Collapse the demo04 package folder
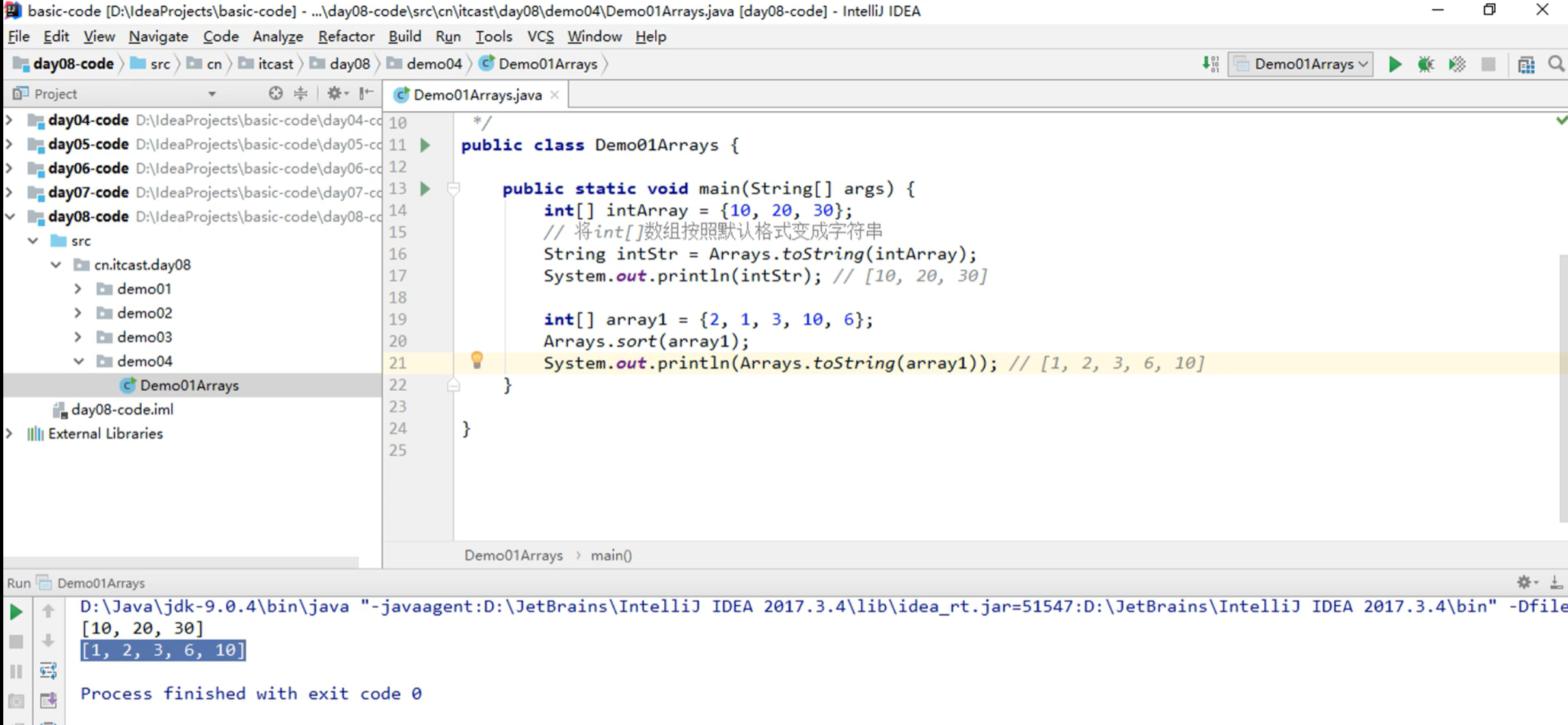This screenshot has width=1568, height=725. [x=78, y=361]
